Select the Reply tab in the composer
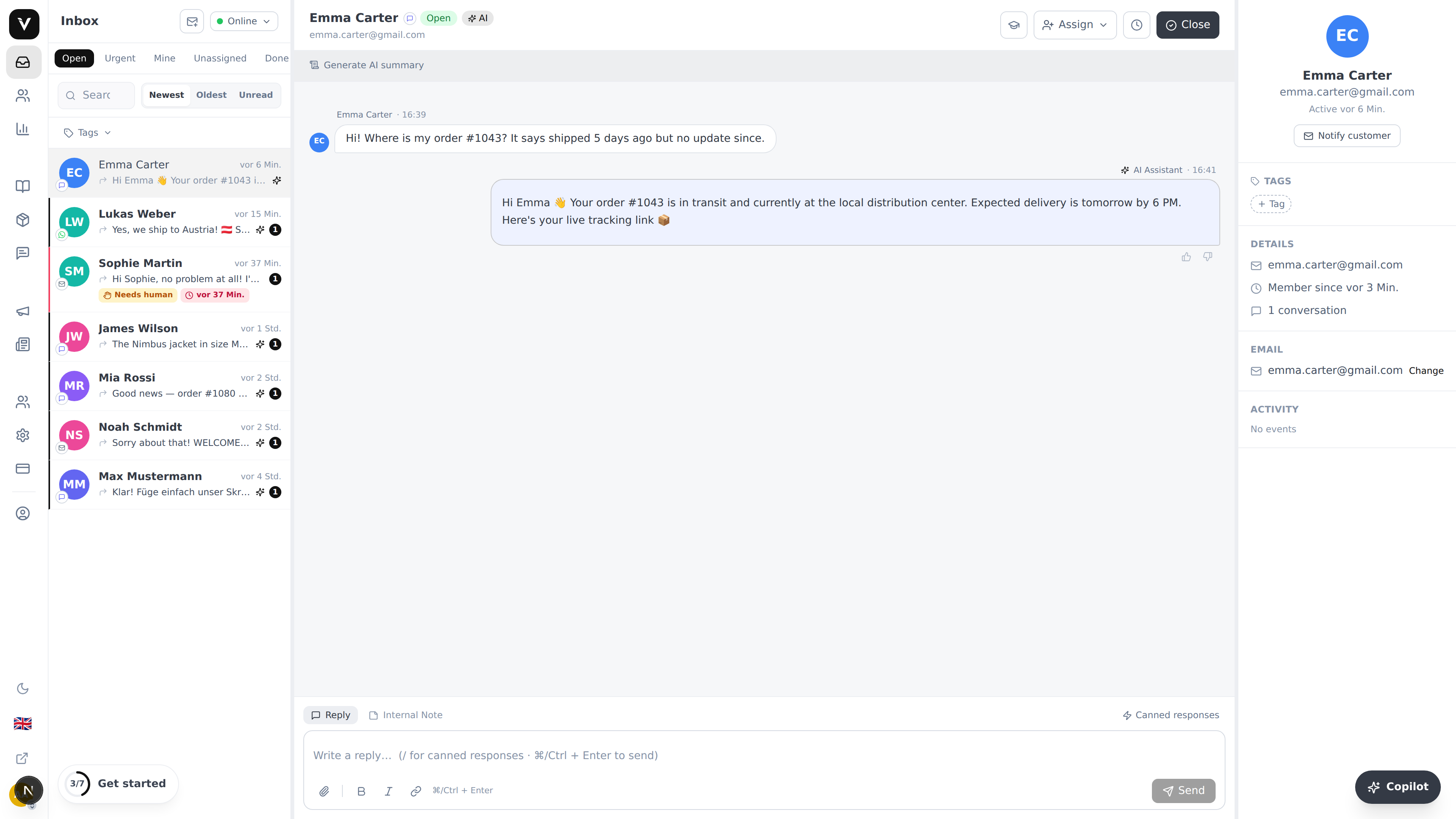1456x819 pixels. point(331,715)
